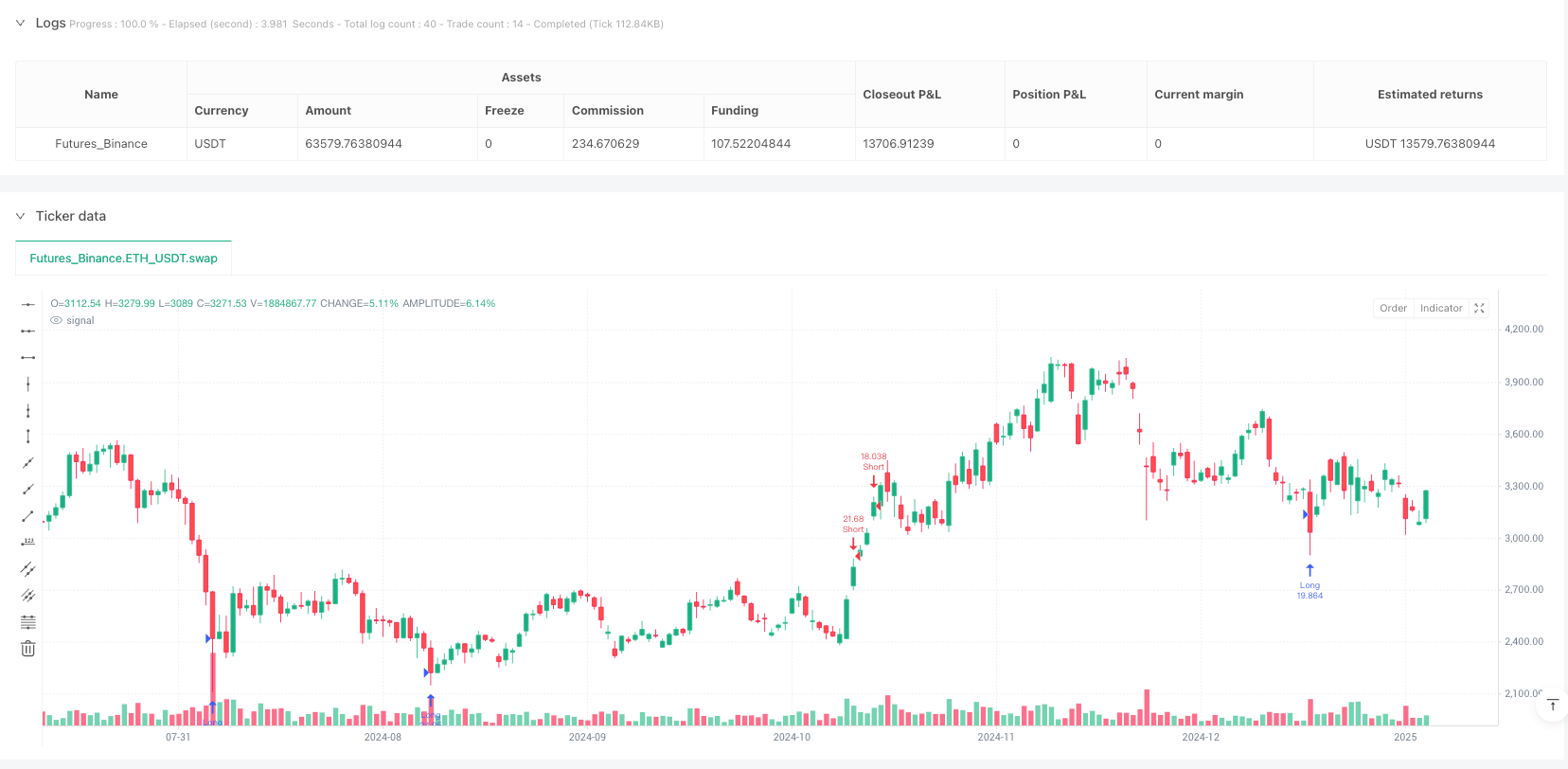Select the horizontal straight line drawing tool

click(28, 304)
